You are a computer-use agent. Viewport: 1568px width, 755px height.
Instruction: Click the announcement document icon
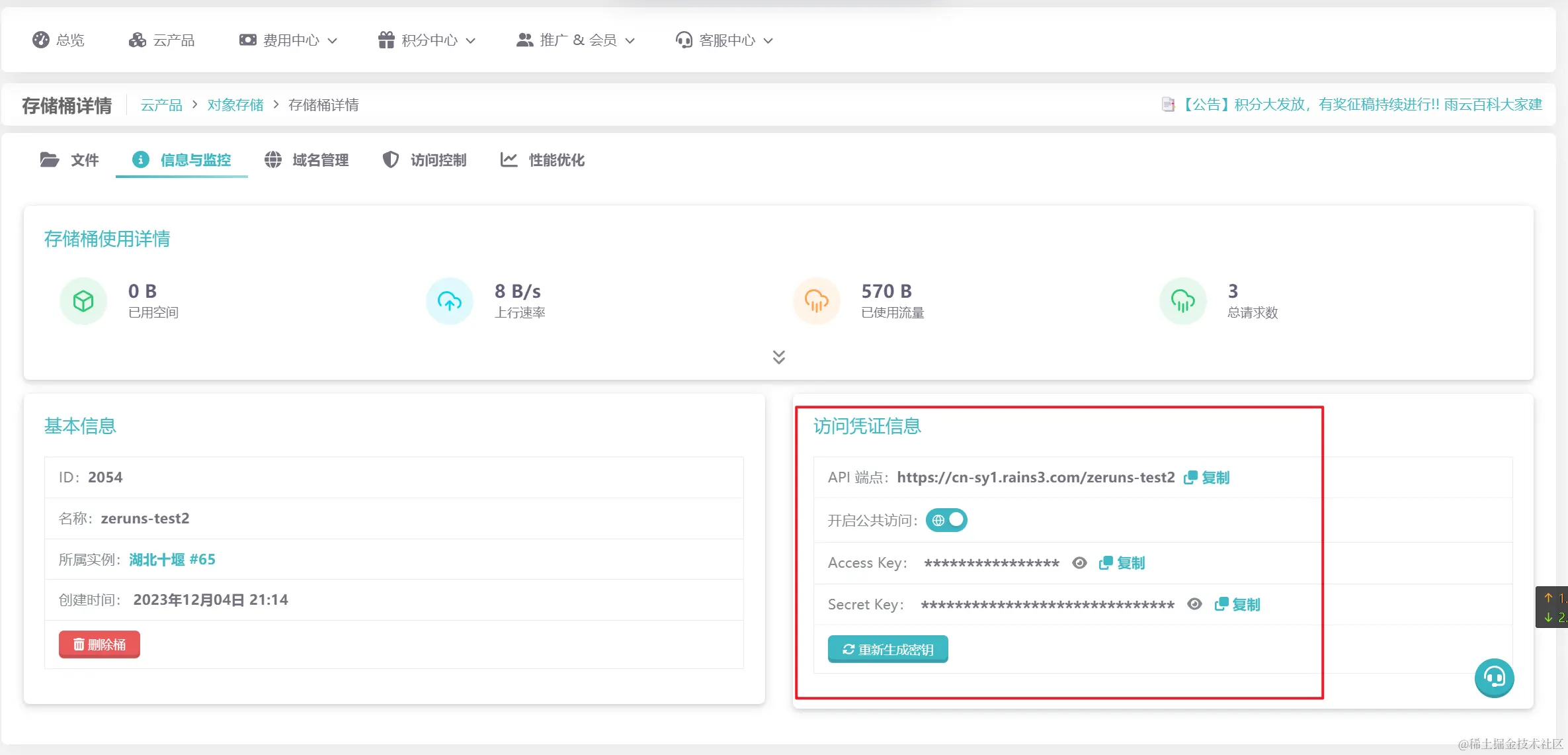tap(1168, 105)
